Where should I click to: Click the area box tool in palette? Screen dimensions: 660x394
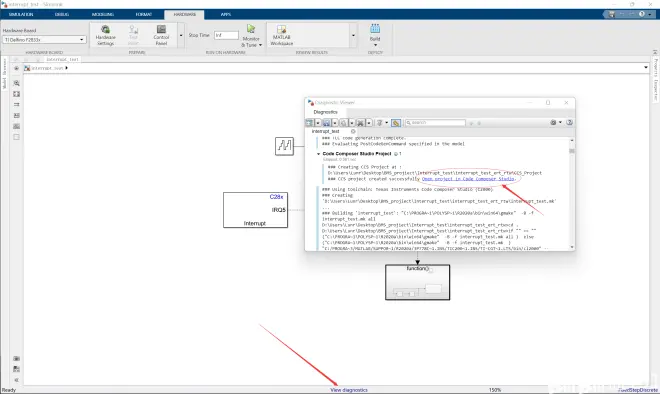(x=16, y=137)
